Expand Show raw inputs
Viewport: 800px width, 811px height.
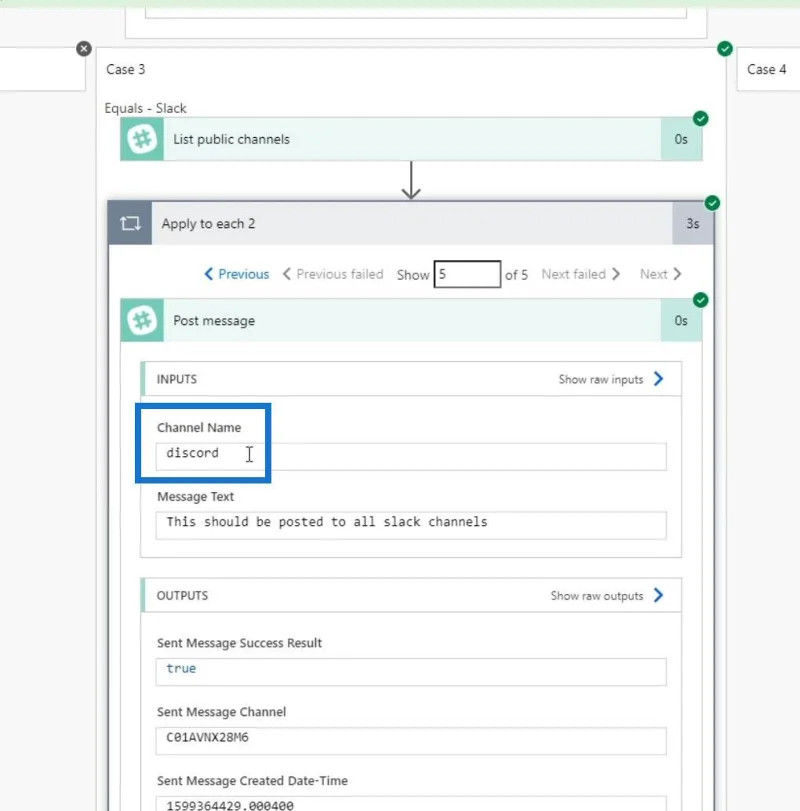click(611, 379)
